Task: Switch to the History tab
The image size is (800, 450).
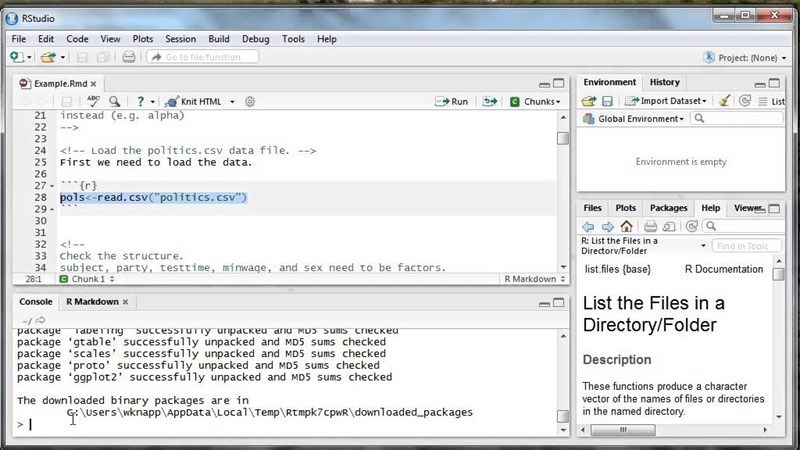Action: (664, 82)
